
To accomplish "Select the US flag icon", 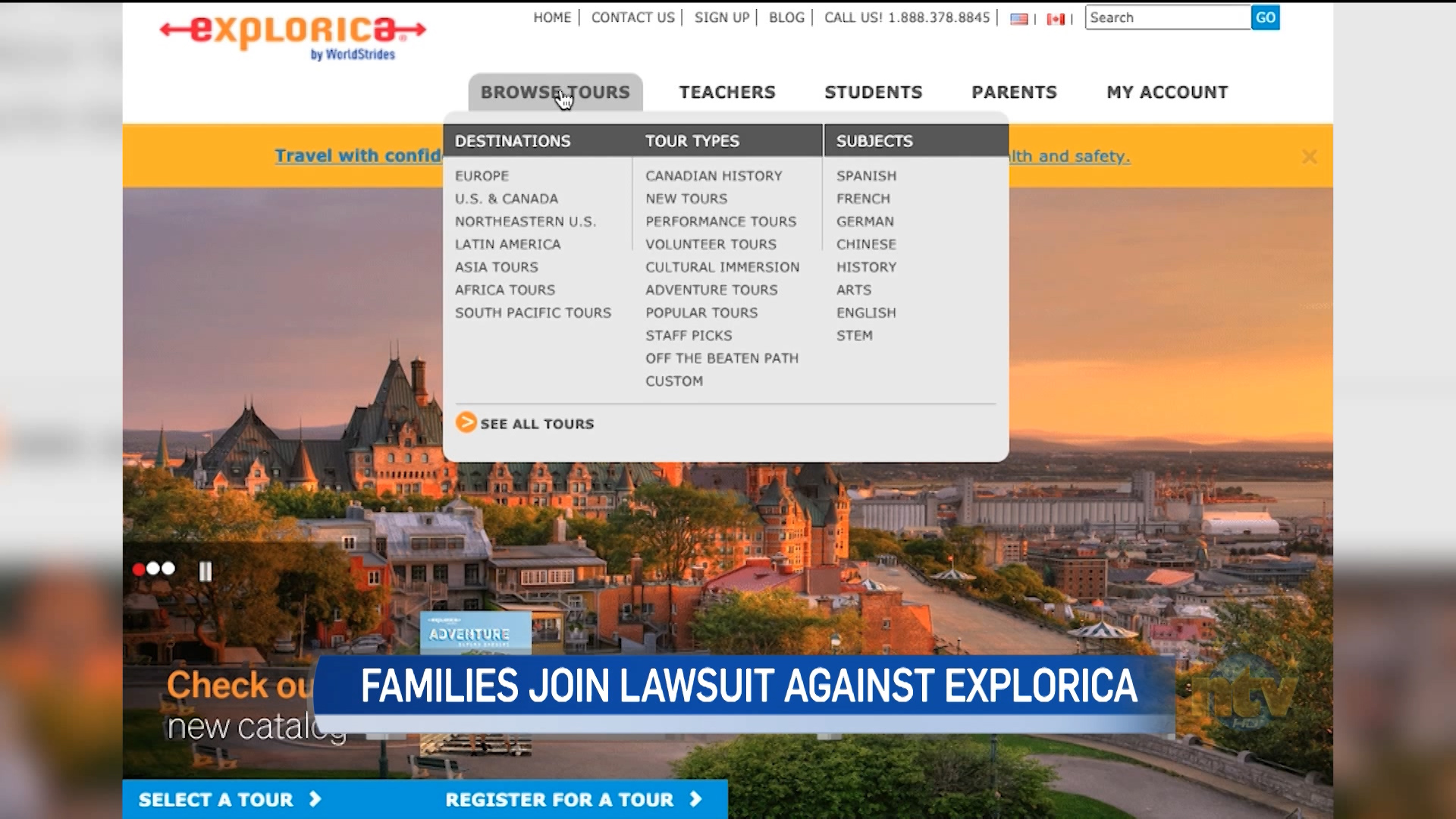I will click(x=1019, y=19).
